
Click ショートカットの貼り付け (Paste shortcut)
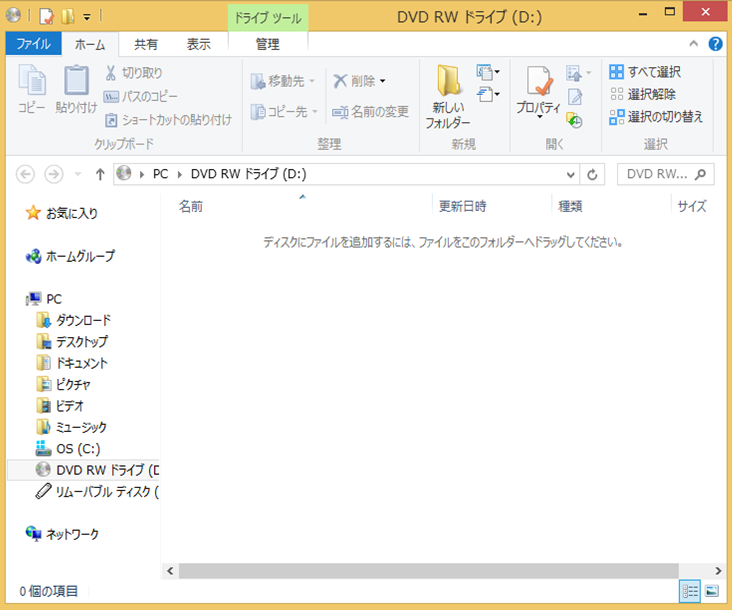[x=168, y=120]
